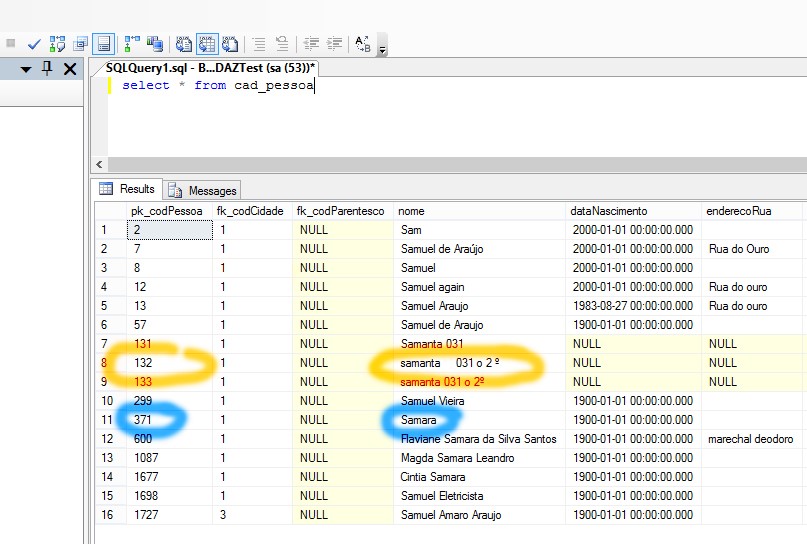
Task: Click the nome cell 'Samuel Vieira'
Action: coord(479,401)
